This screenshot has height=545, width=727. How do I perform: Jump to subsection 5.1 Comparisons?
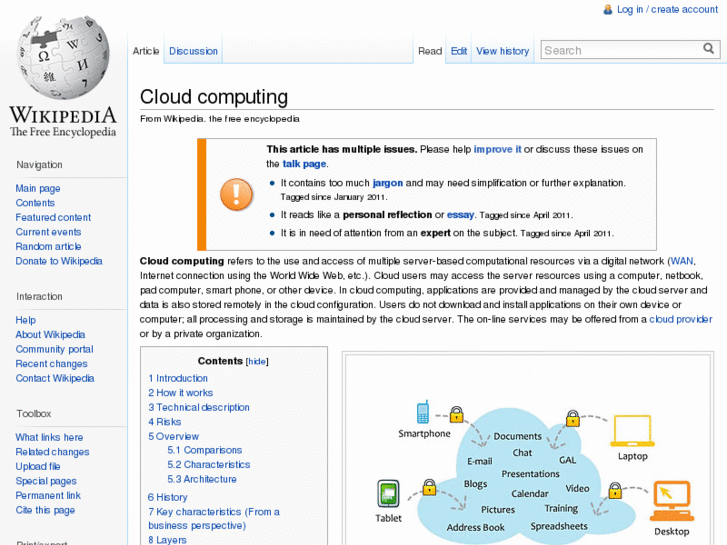click(204, 450)
